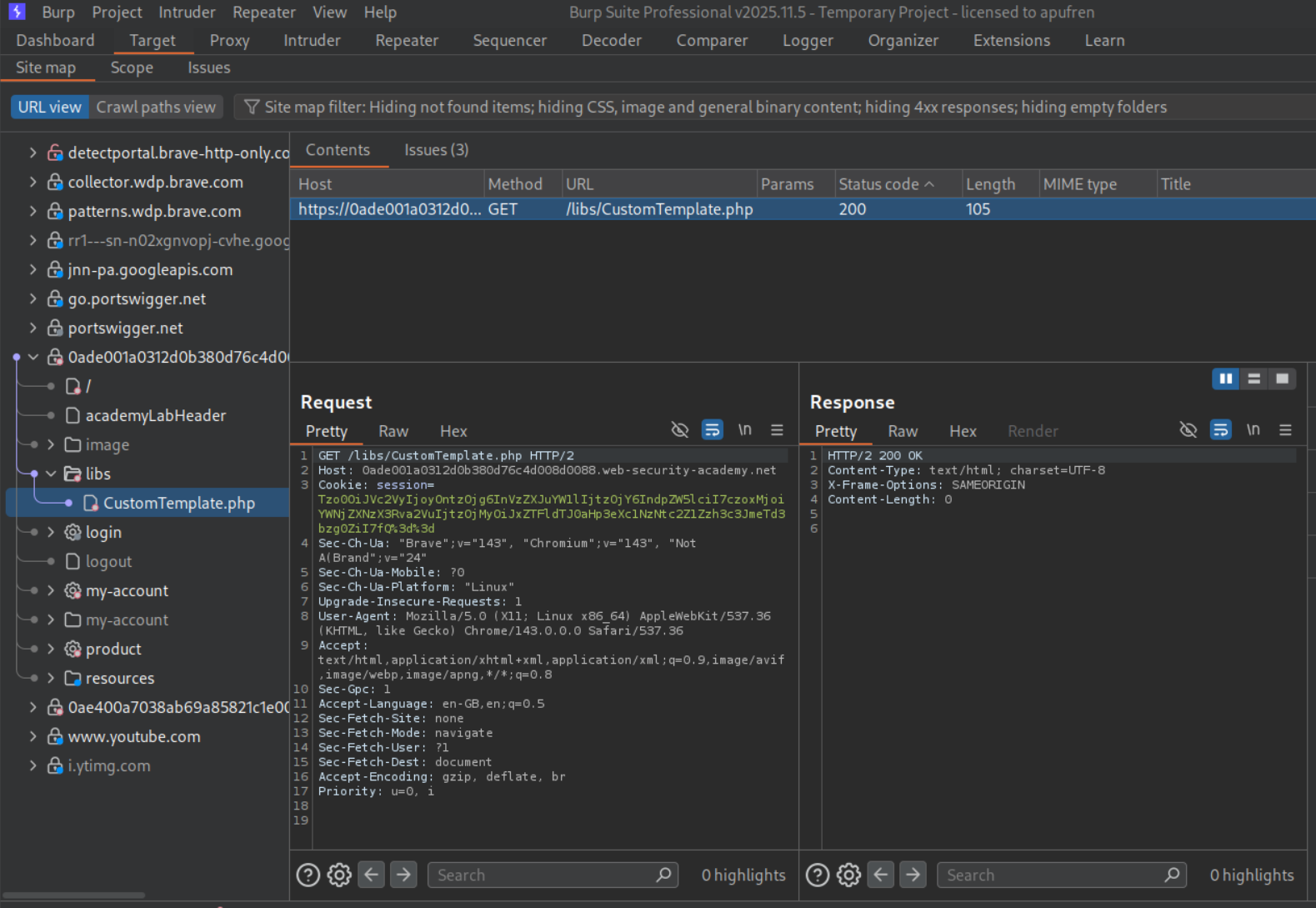Open the Request panel help icon

tap(308, 875)
